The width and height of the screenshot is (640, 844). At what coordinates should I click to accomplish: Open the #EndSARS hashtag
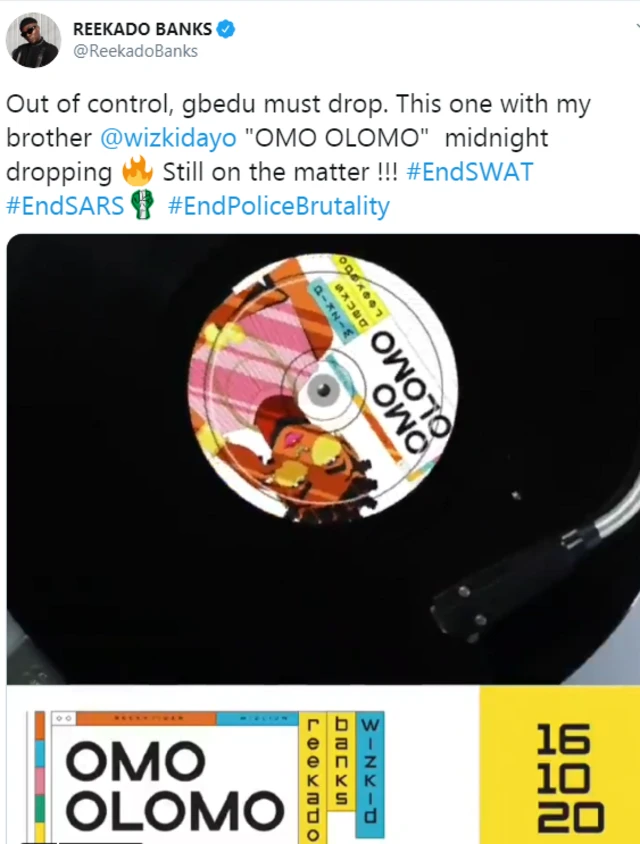[x=65, y=206]
